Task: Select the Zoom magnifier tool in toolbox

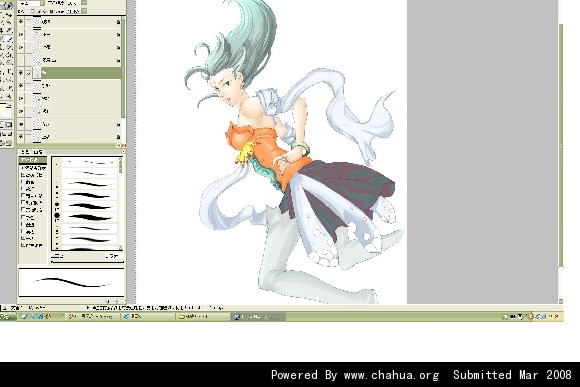Action: (9, 97)
